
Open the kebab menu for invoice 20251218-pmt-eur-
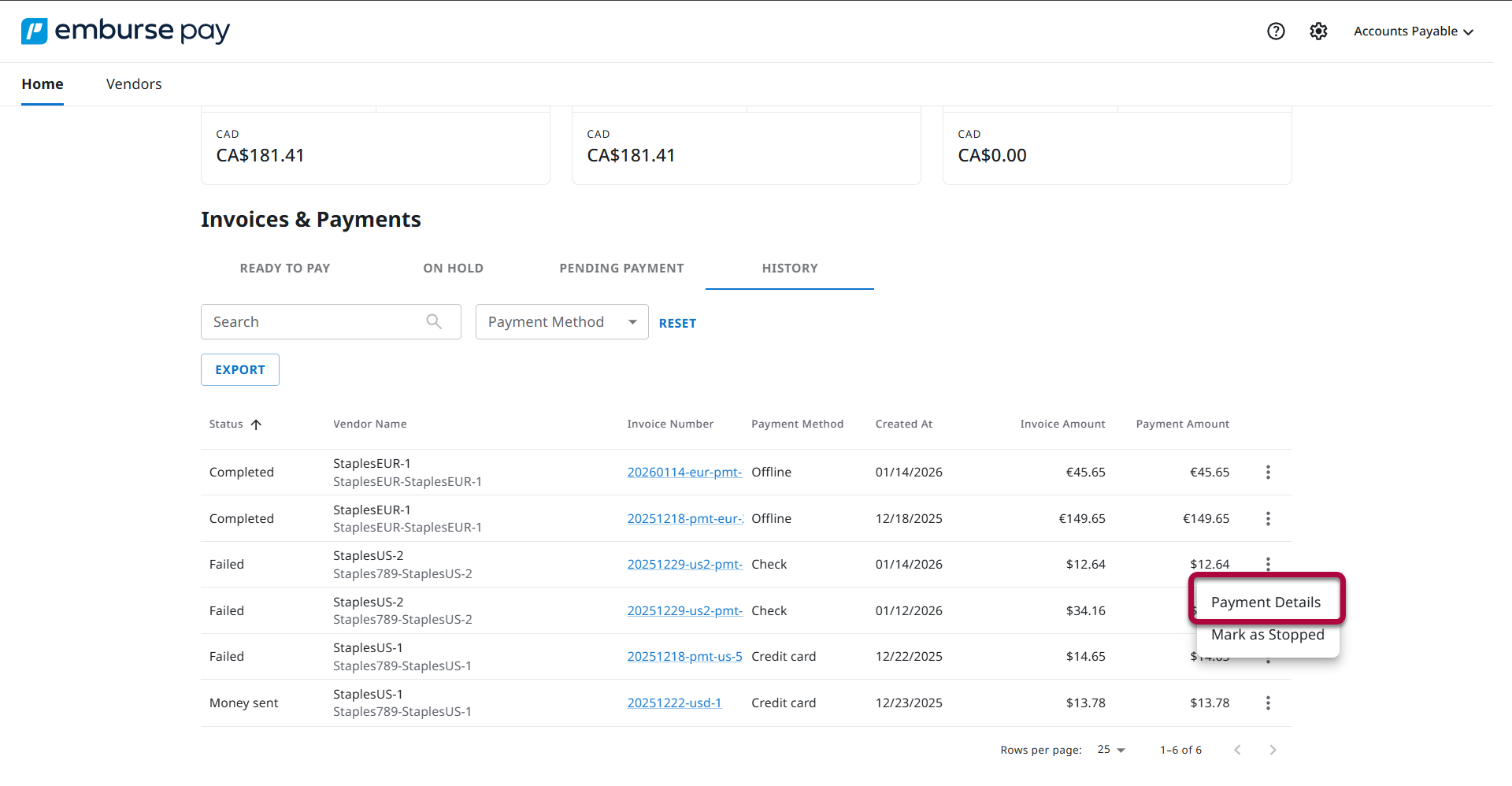(x=1268, y=518)
